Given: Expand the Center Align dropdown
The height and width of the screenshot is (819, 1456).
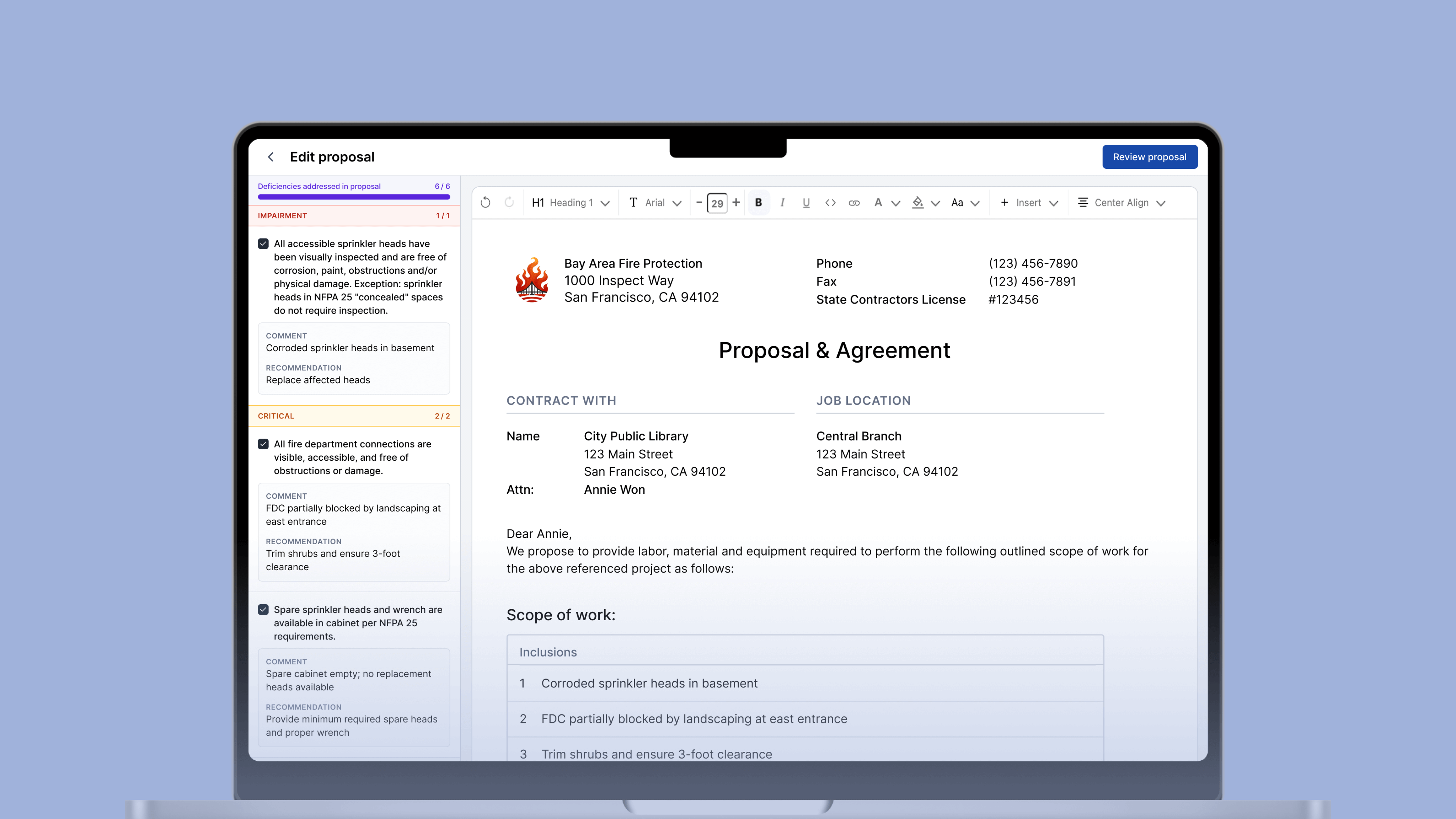Looking at the screenshot, I should pyautogui.click(x=1122, y=202).
